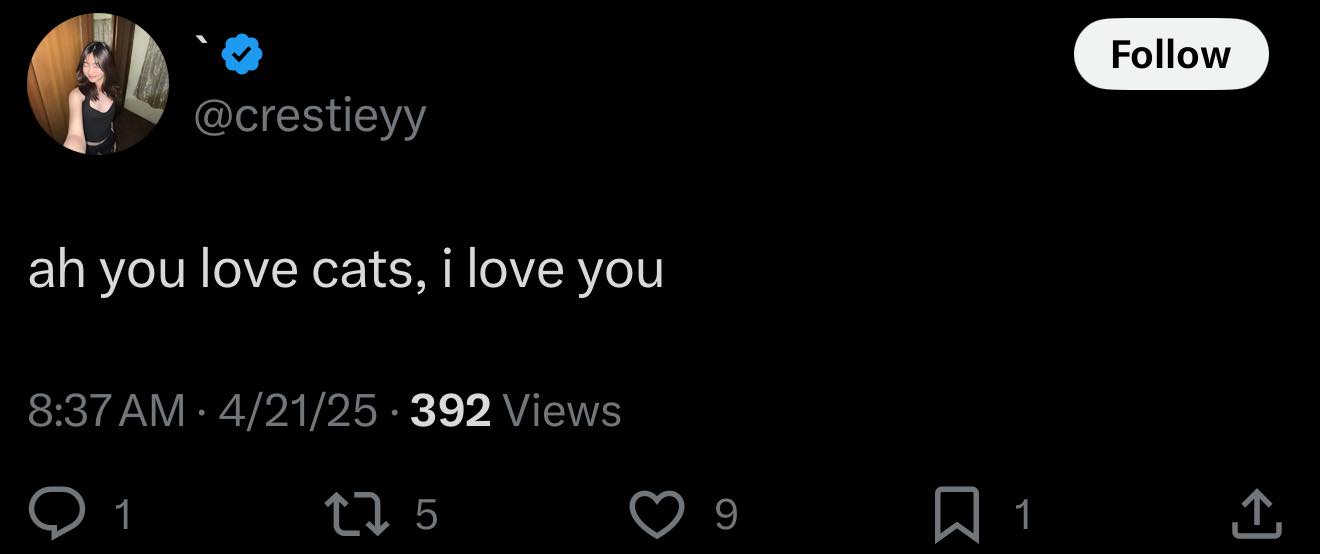The image size is (1320, 554).
Task: Open the circular profile picture of crestieyy
Action: pyautogui.click(x=99, y=83)
